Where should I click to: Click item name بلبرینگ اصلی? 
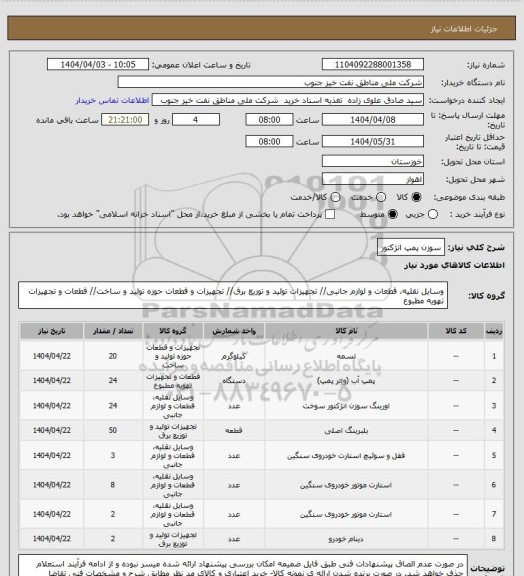coord(346,430)
